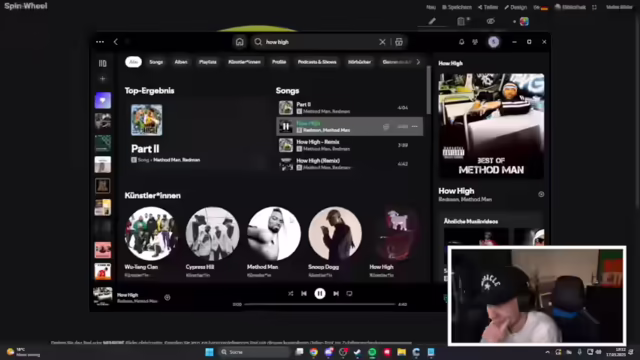Click the 'Neu' button in Spin Wheel toolbar
Image resolution: width=640 pixels, height=360 pixels.
431,7
